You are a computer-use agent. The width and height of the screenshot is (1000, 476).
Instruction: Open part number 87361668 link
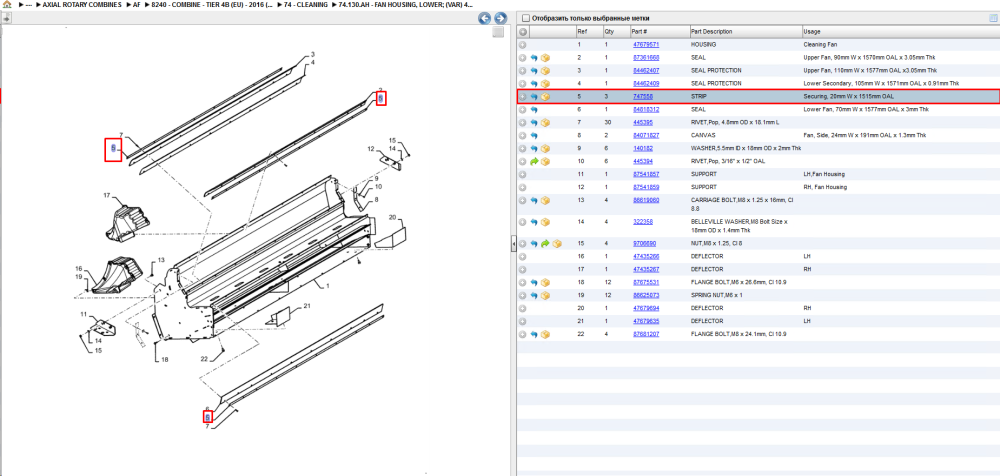pos(645,57)
